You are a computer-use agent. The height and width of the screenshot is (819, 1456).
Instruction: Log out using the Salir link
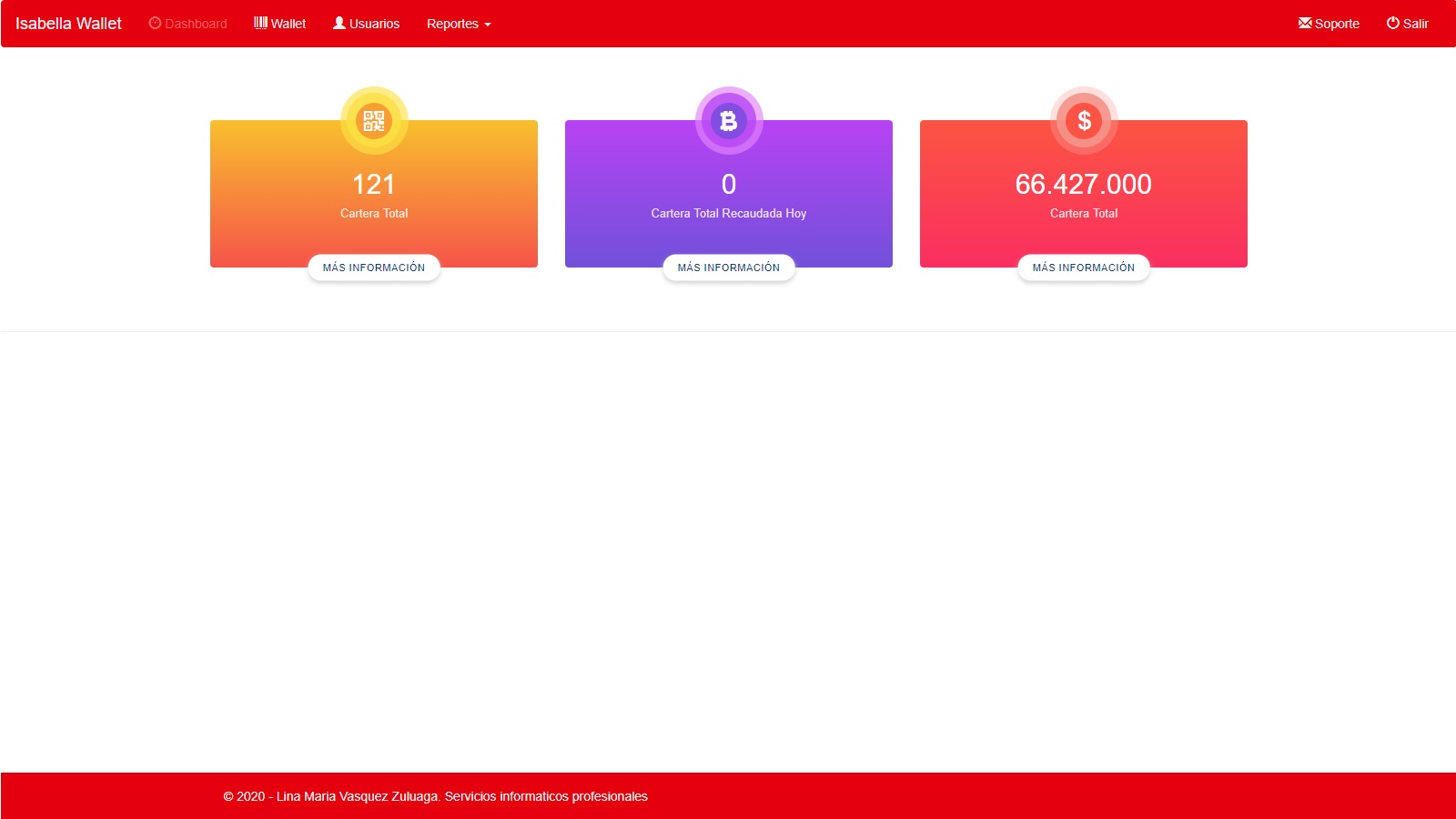pos(1415,24)
